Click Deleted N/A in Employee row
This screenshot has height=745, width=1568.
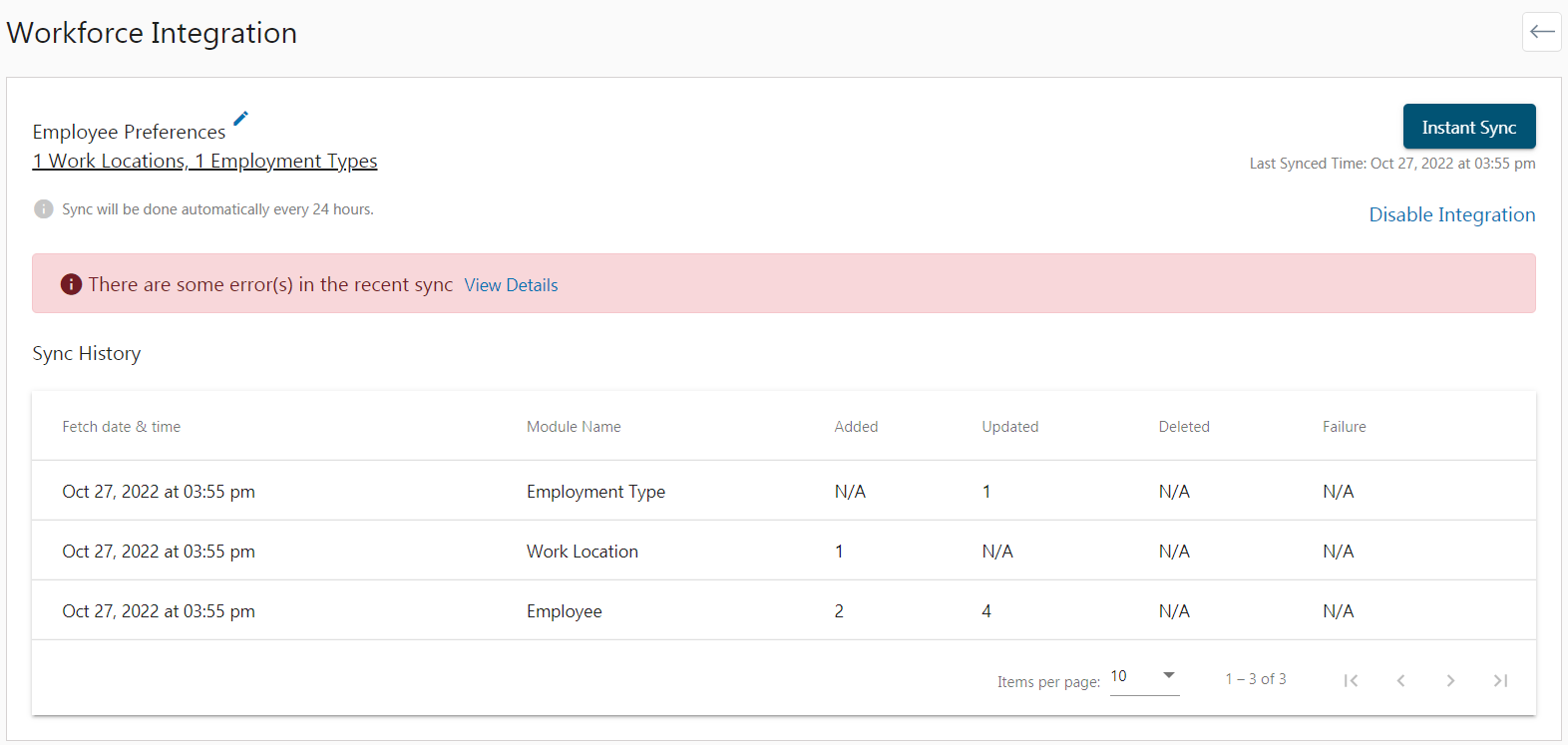pyautogui.click(x=1174, y=611)
